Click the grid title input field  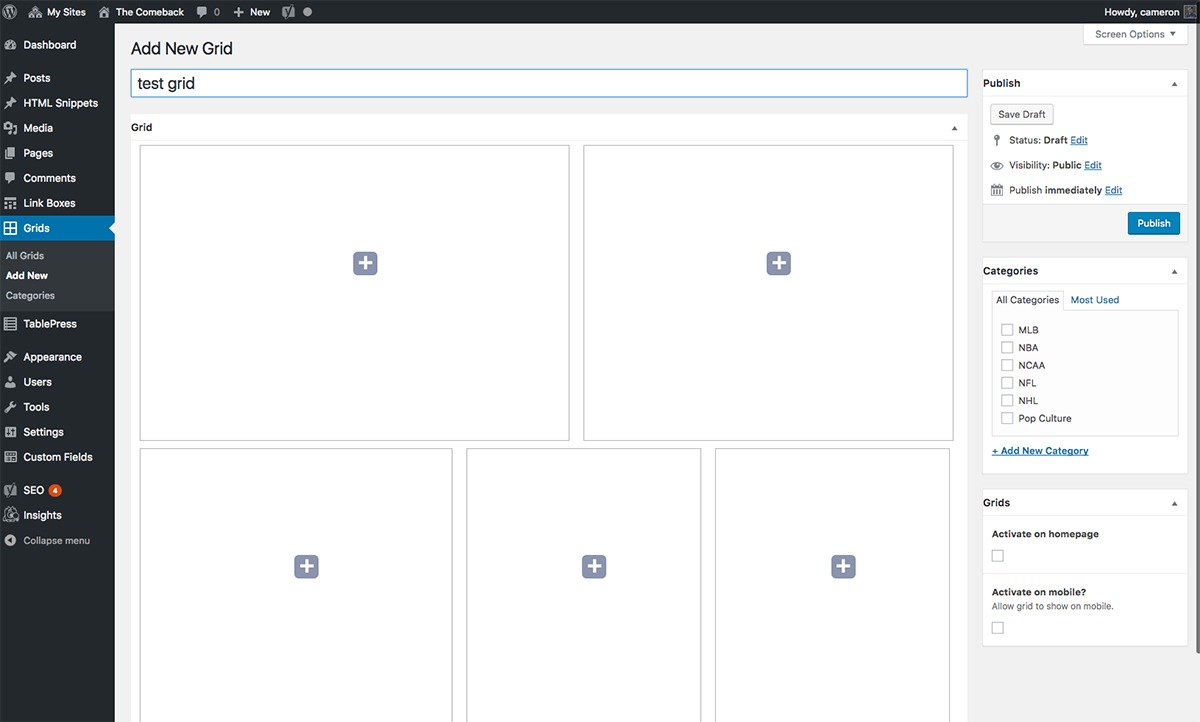click(x=549, y=83)
